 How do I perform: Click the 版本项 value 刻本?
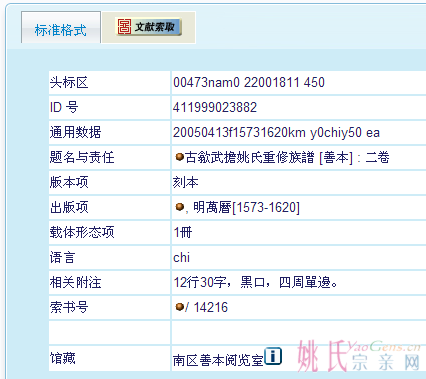pos(186,182)
